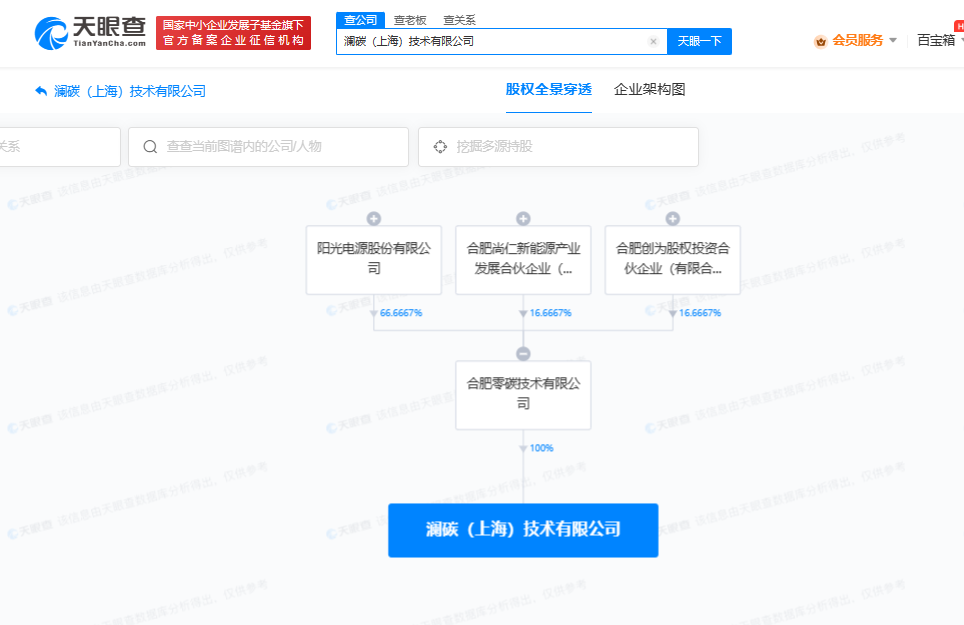Select the 阳光电源股份有限公司 node

pos(374,259)
